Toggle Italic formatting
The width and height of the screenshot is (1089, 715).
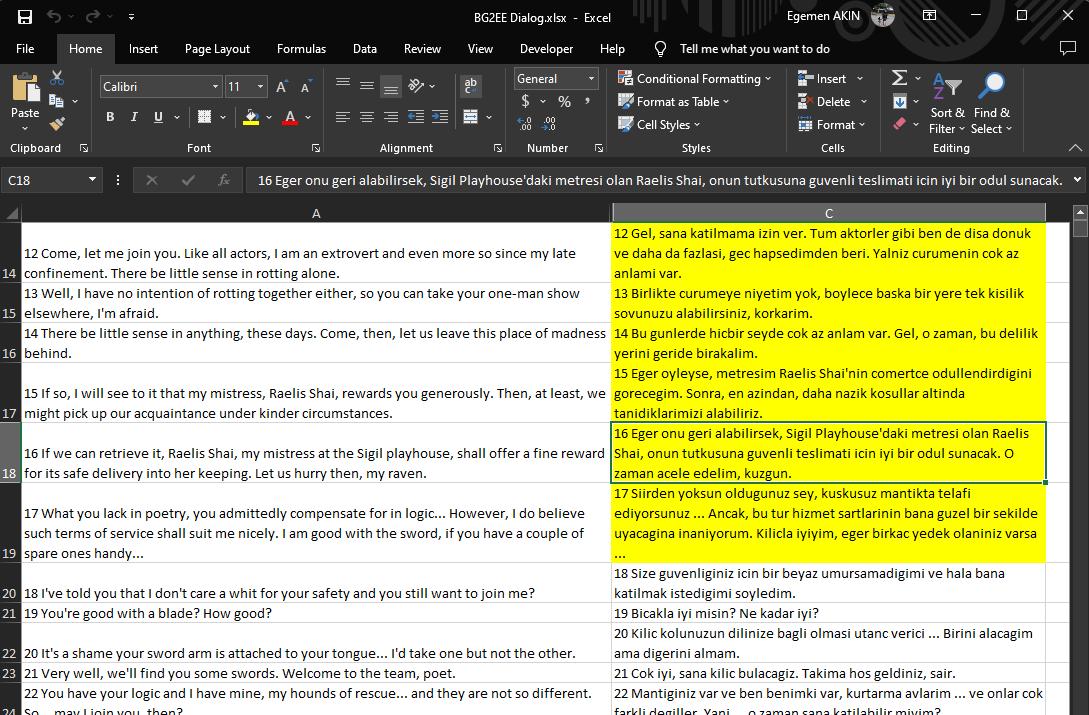(134, 117)
